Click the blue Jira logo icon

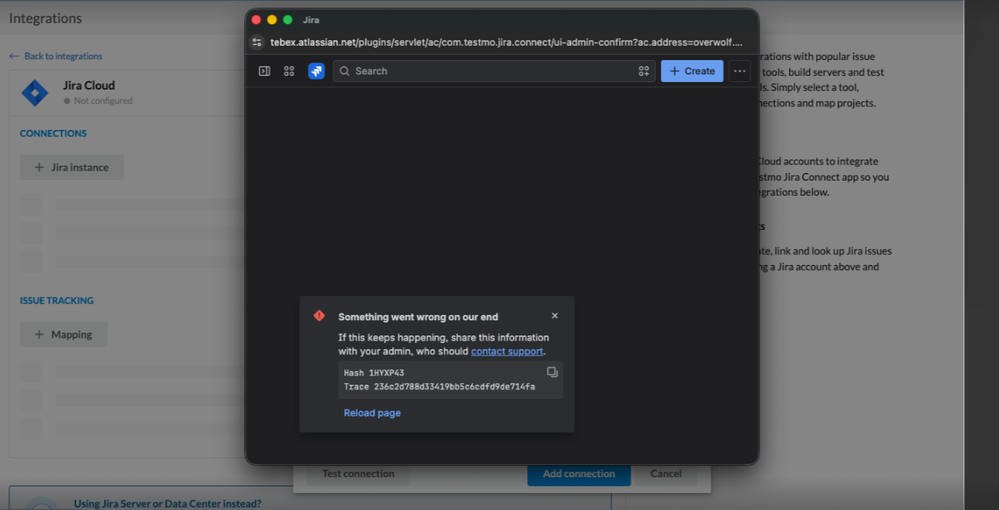tap(316, 71)
